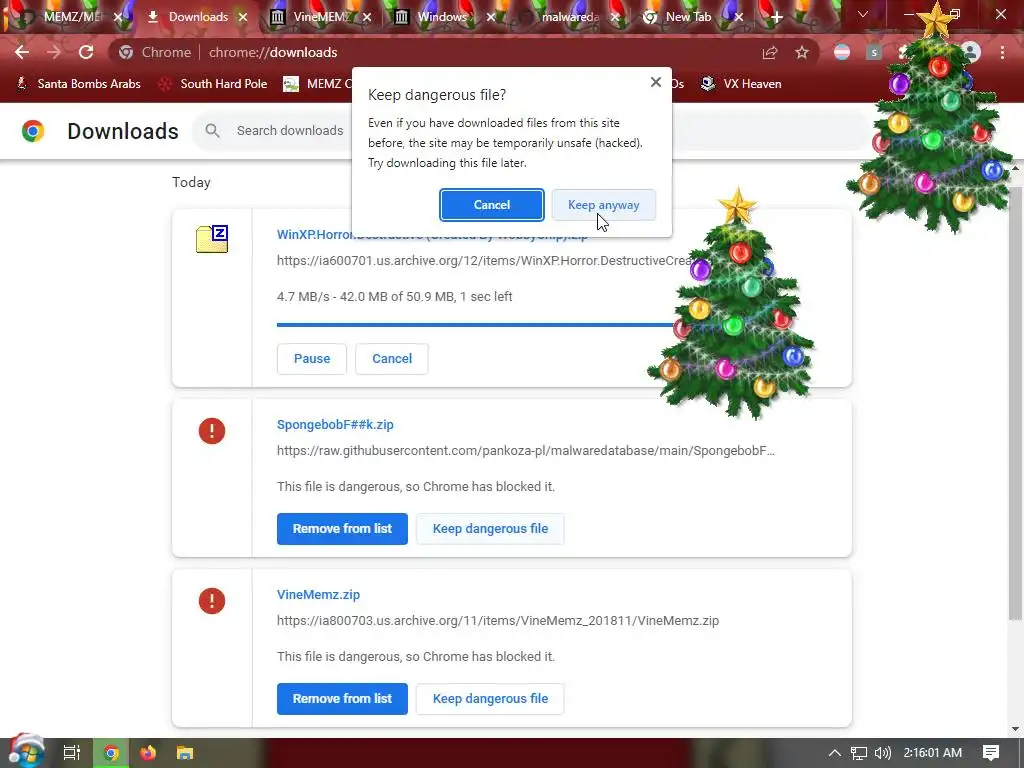Screen dimensions: 1024x768
Task: Cancel the WinXP.Horror download
Action: (392, 359)
